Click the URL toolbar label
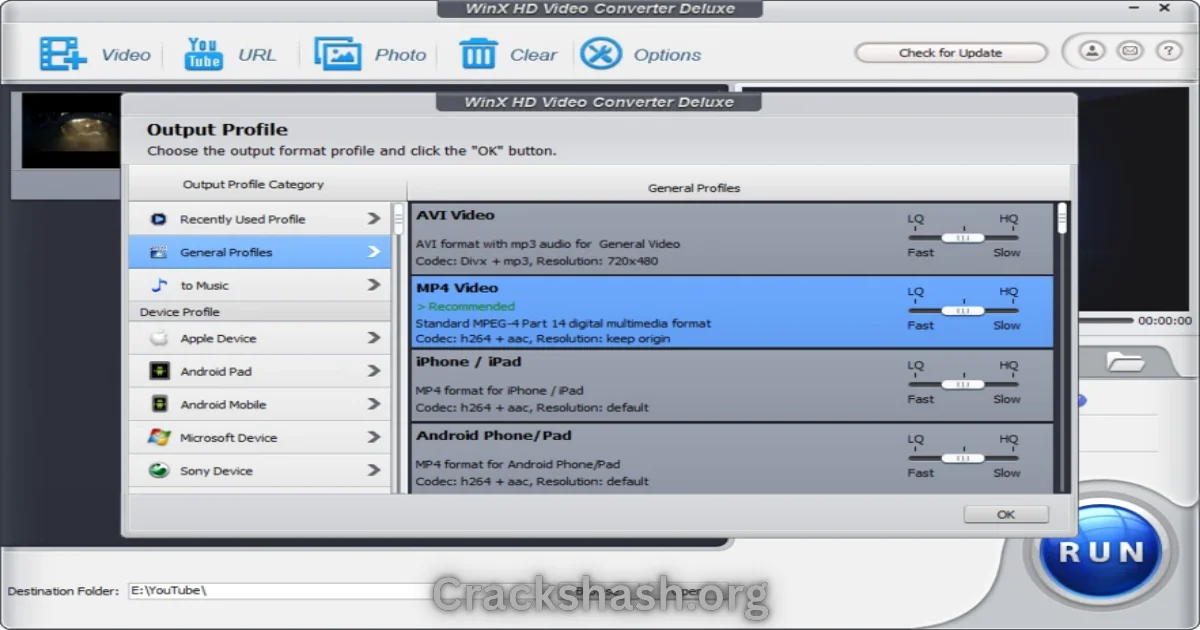 pos(257,55)
